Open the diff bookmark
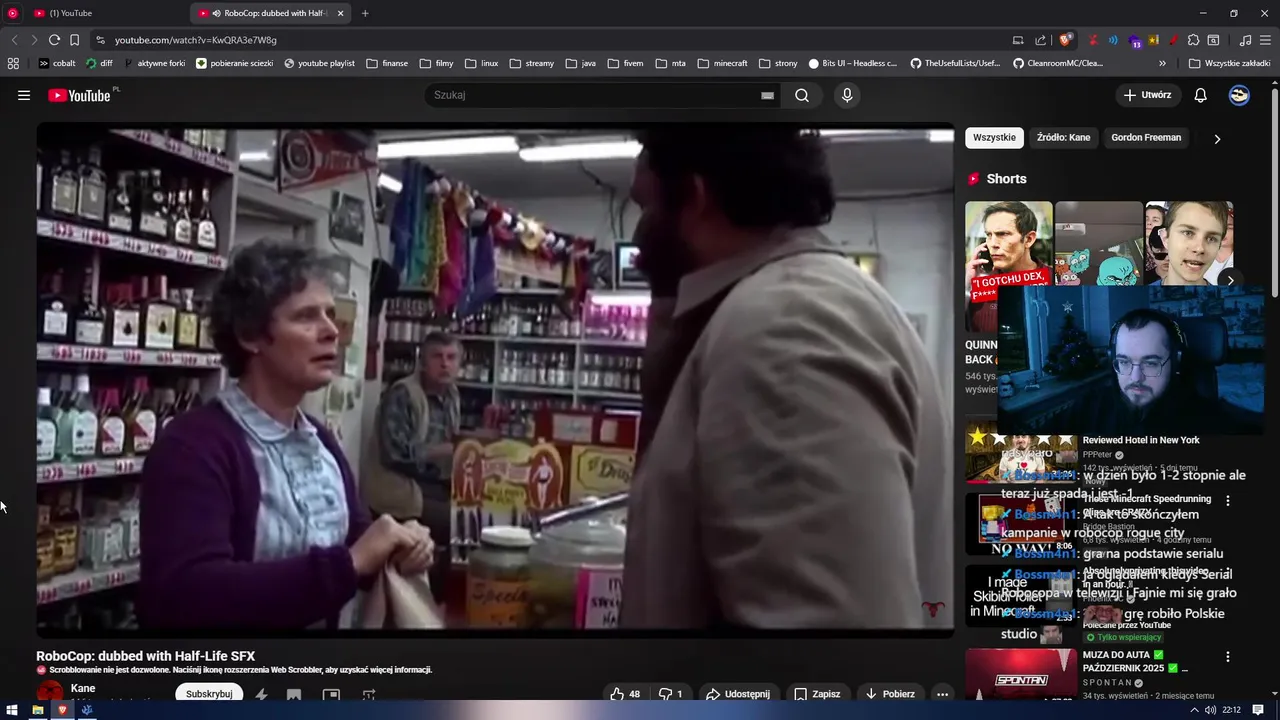The height and width of the screenshot is (720, 1280). click(x=99, y=63)
